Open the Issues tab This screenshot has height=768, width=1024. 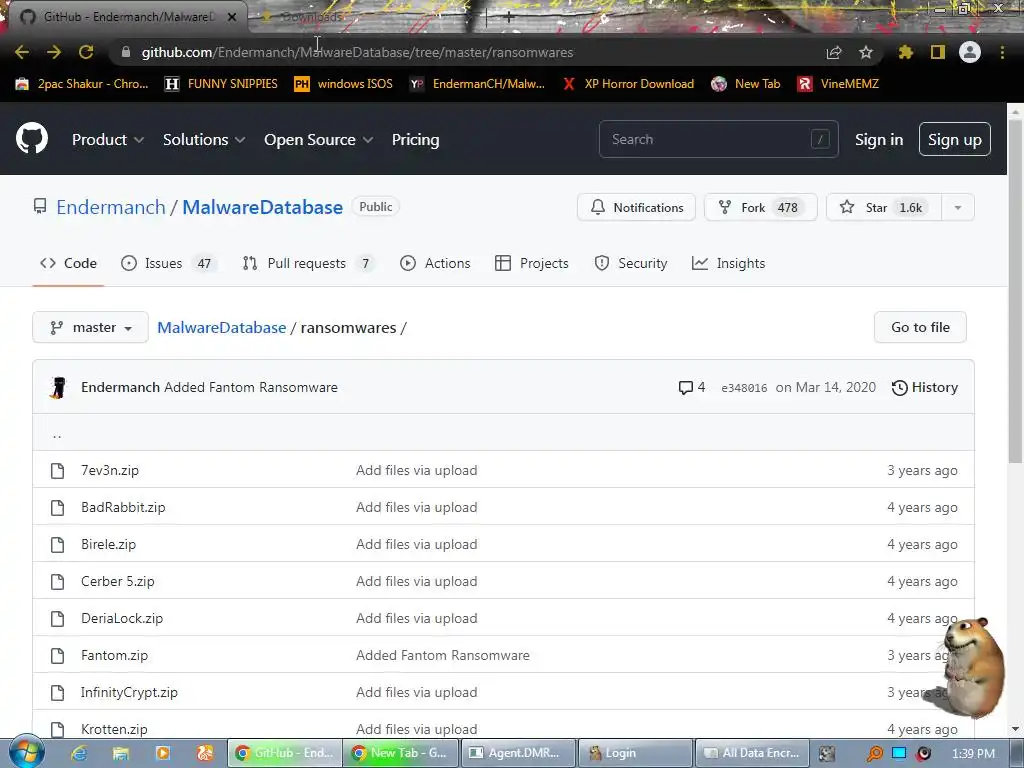[x=167, y=263]
